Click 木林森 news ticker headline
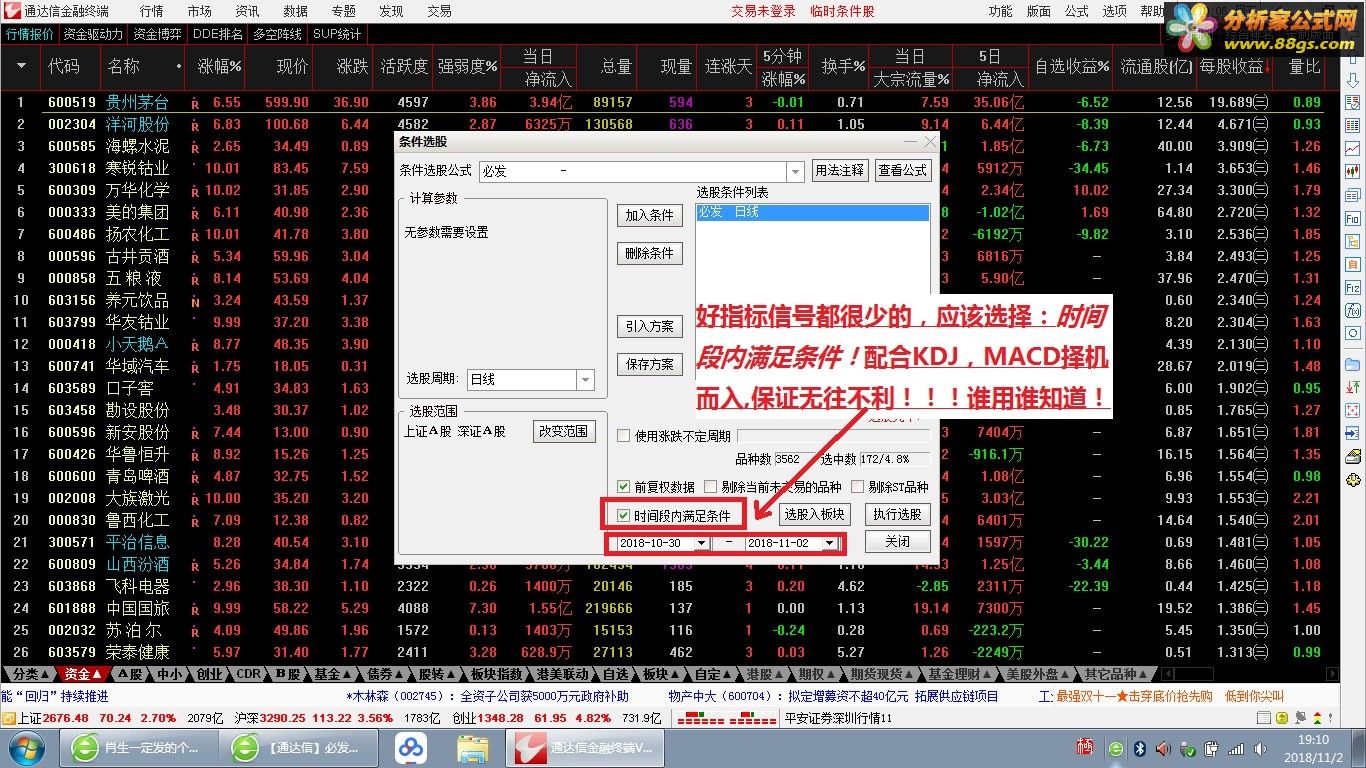The height and width of the screenshot is (768, 1366). pos(488,696)
